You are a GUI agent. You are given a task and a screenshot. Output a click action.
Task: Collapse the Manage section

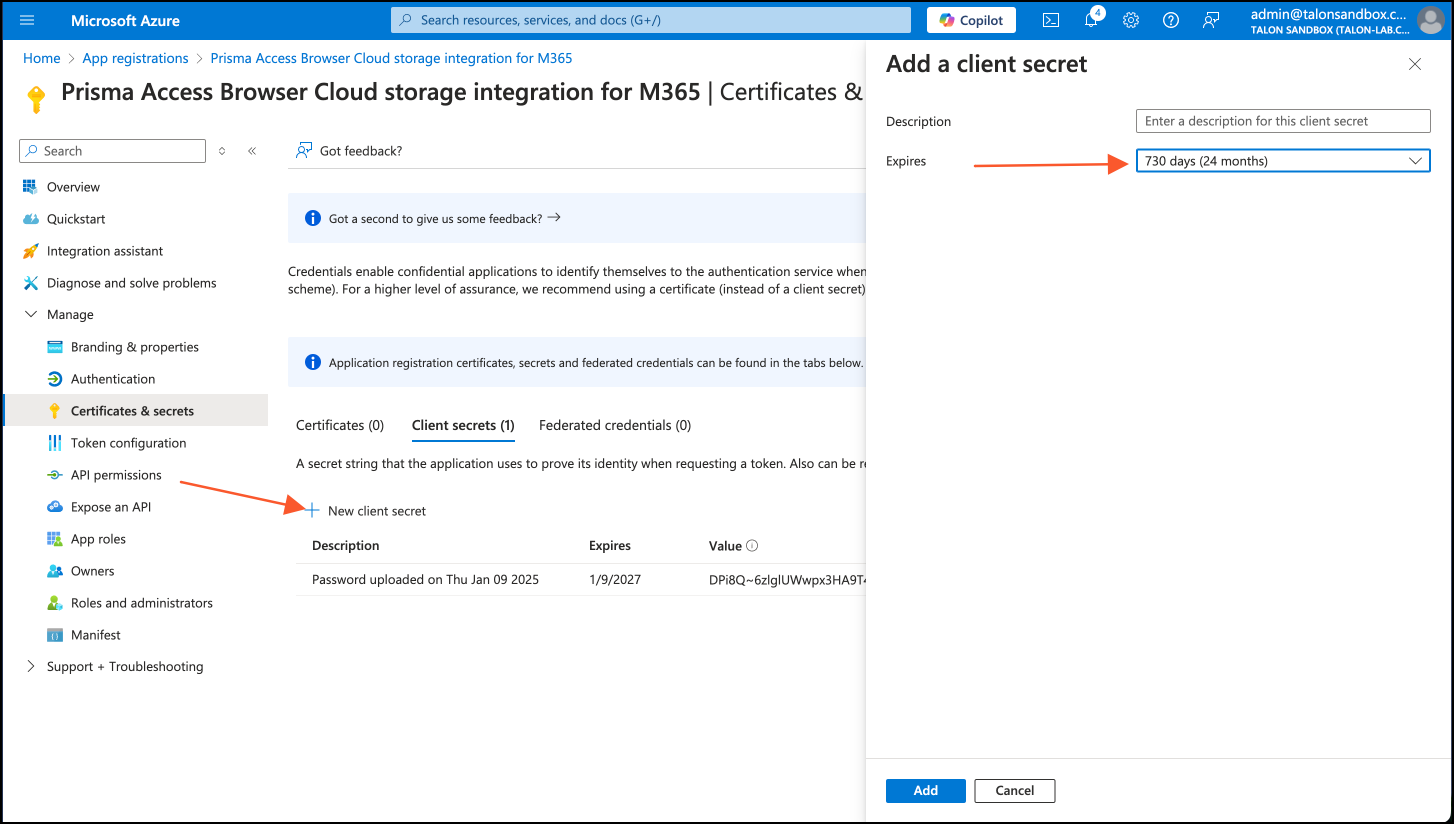[x=31, y=315]
